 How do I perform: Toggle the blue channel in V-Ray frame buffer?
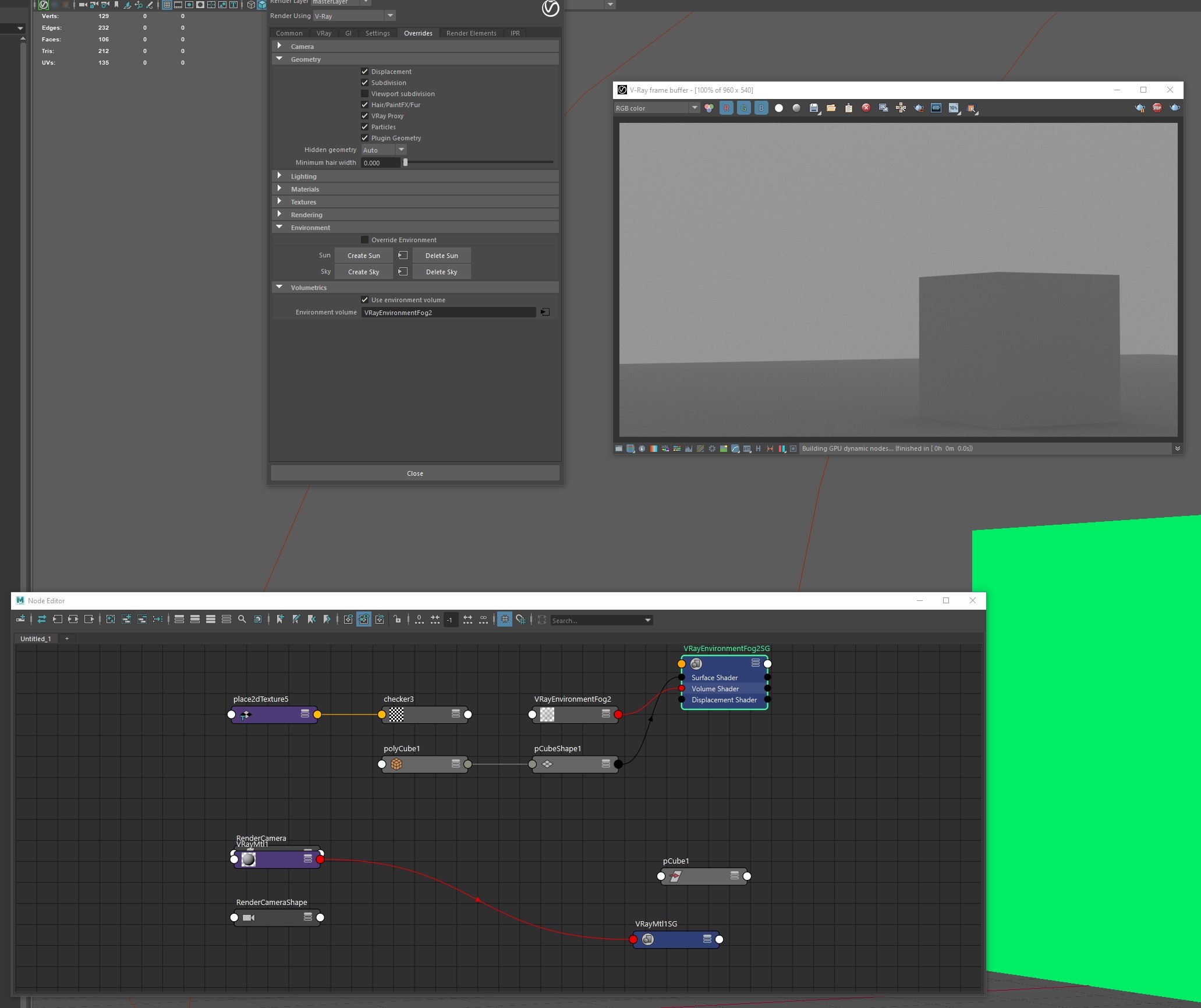point(761,108)
